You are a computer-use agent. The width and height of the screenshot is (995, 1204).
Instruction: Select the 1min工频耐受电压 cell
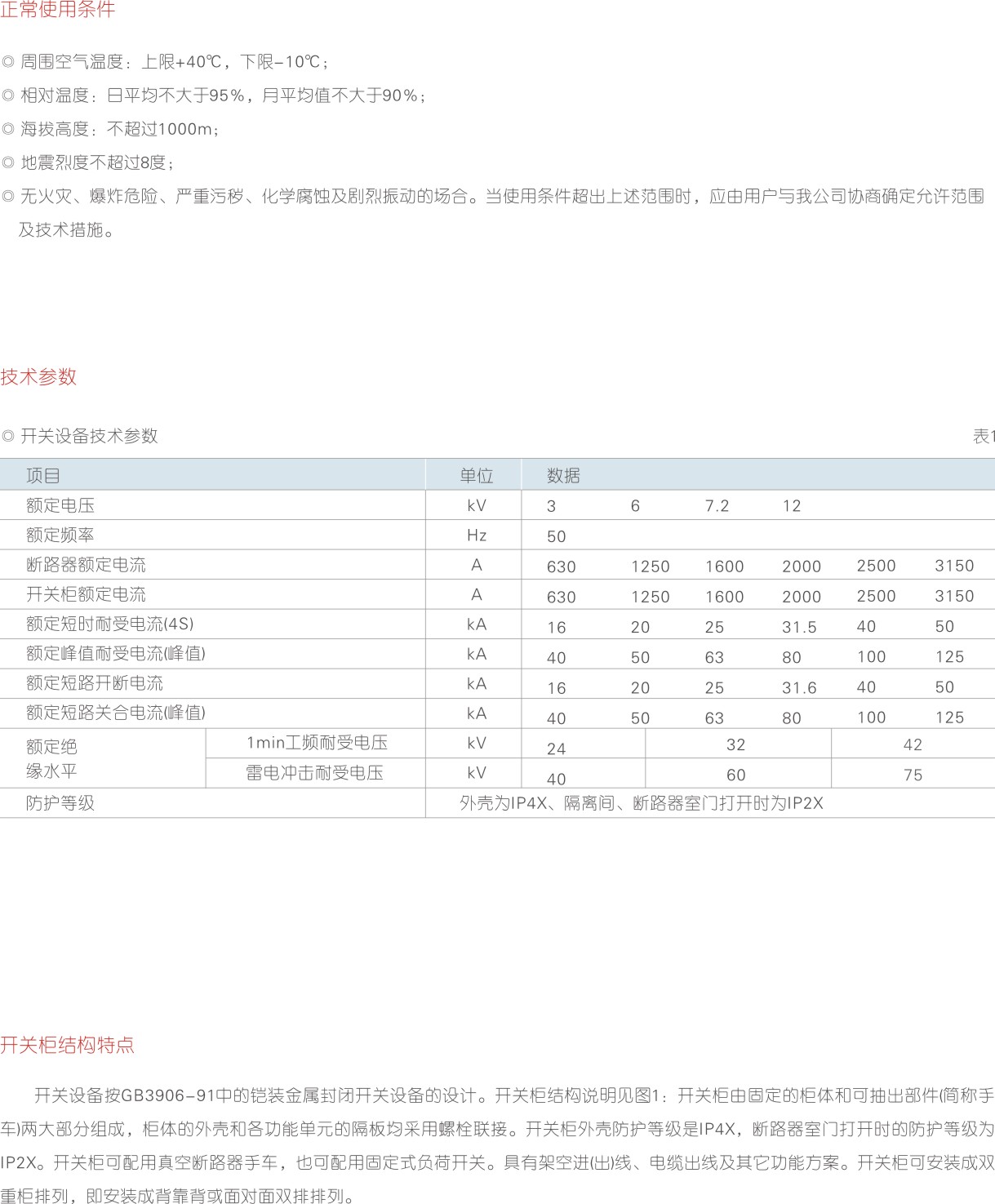[x=317, y=743]
